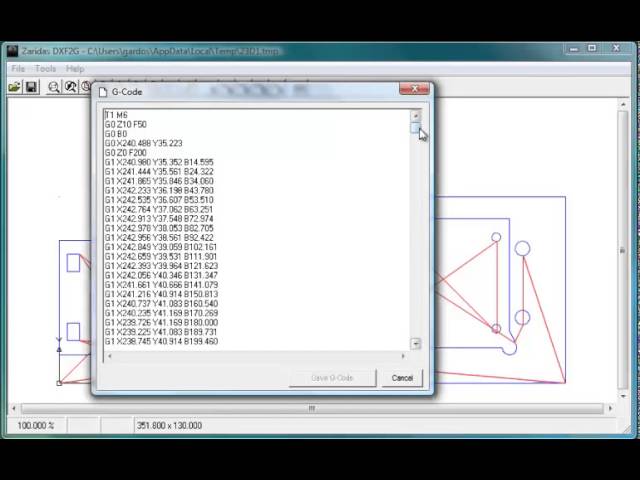
Task: Select the G1 line ending B180.000
Action: [x=161, y=322]
